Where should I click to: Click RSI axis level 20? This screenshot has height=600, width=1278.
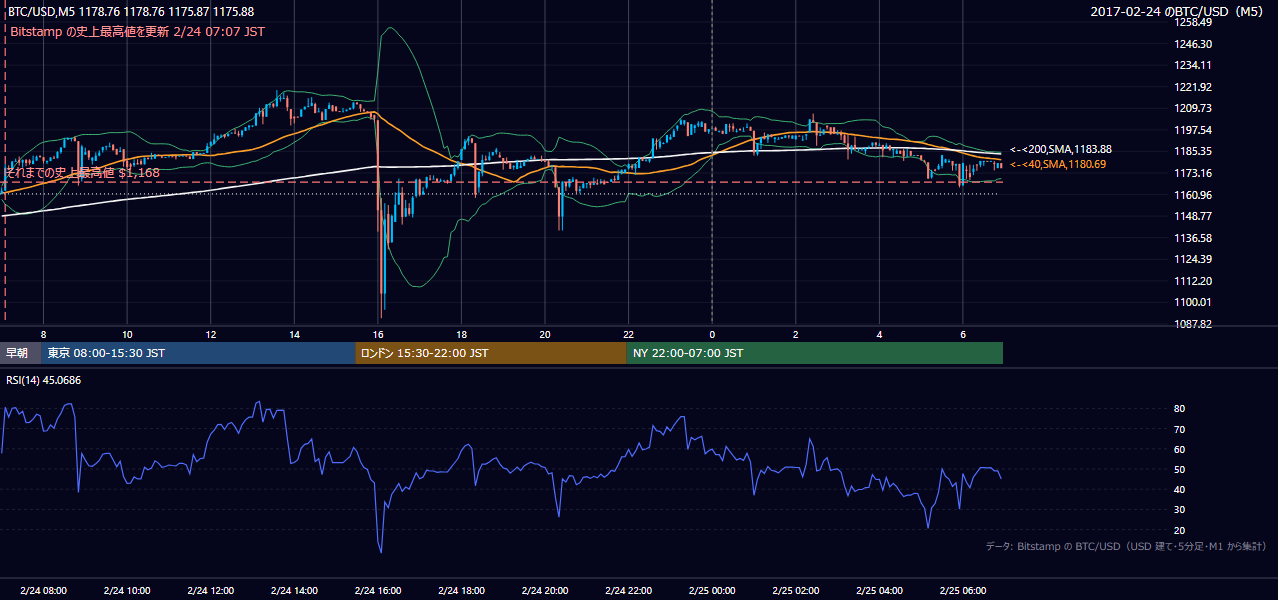[1179, 530]
